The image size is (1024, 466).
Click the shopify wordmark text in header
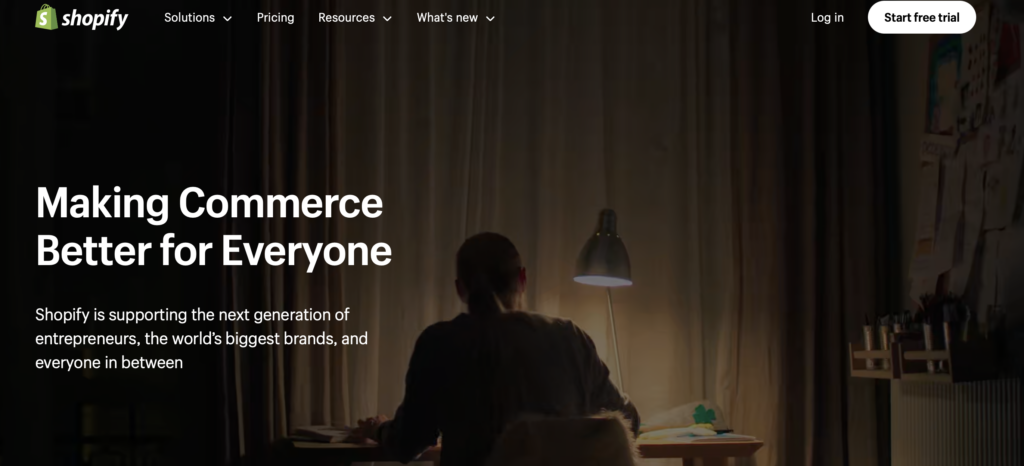click(x=95, y=19)
